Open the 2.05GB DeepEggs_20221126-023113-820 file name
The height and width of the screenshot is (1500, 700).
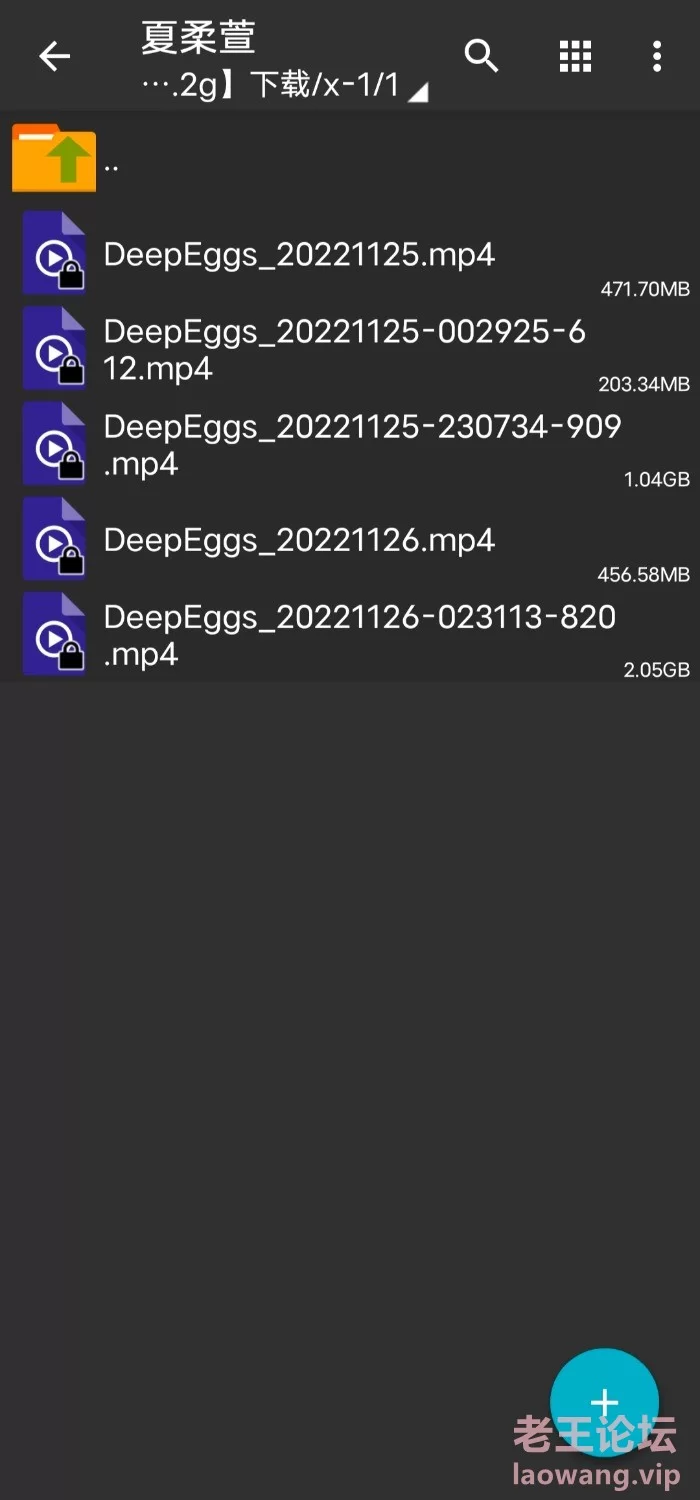click(x=359, y=635)
